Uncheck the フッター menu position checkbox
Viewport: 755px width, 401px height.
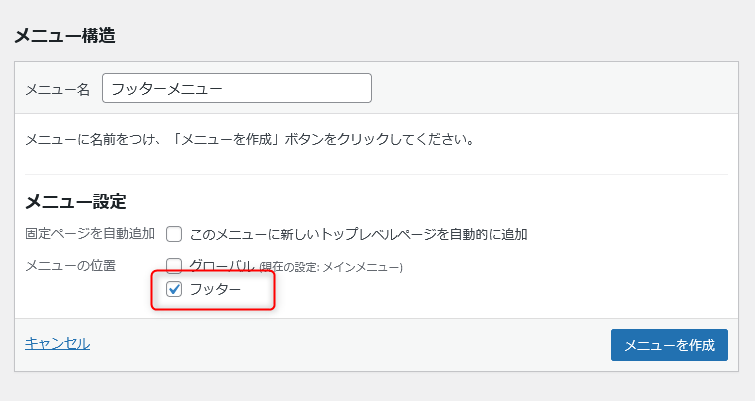pos(174,290)
